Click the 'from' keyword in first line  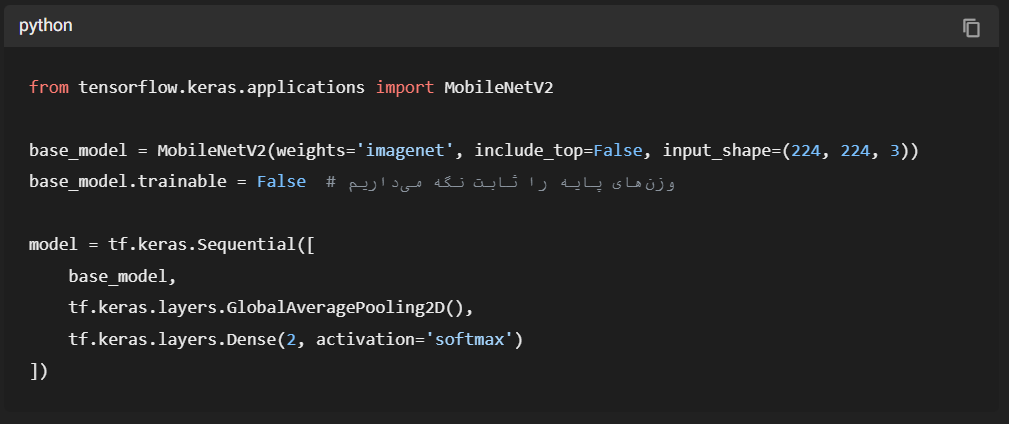point(49,88)
